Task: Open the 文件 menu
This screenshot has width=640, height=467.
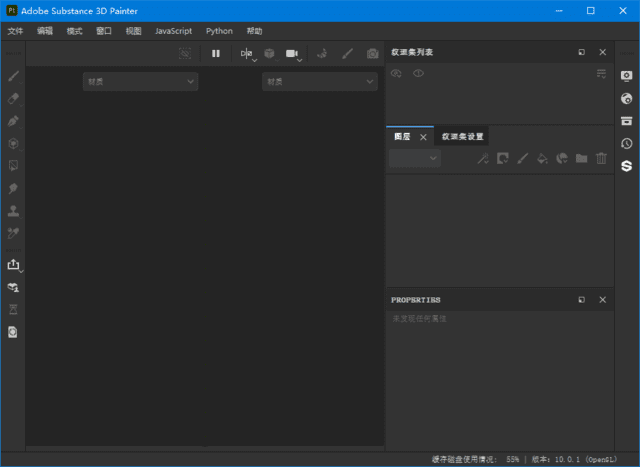Action: click(x=15, y=31)
